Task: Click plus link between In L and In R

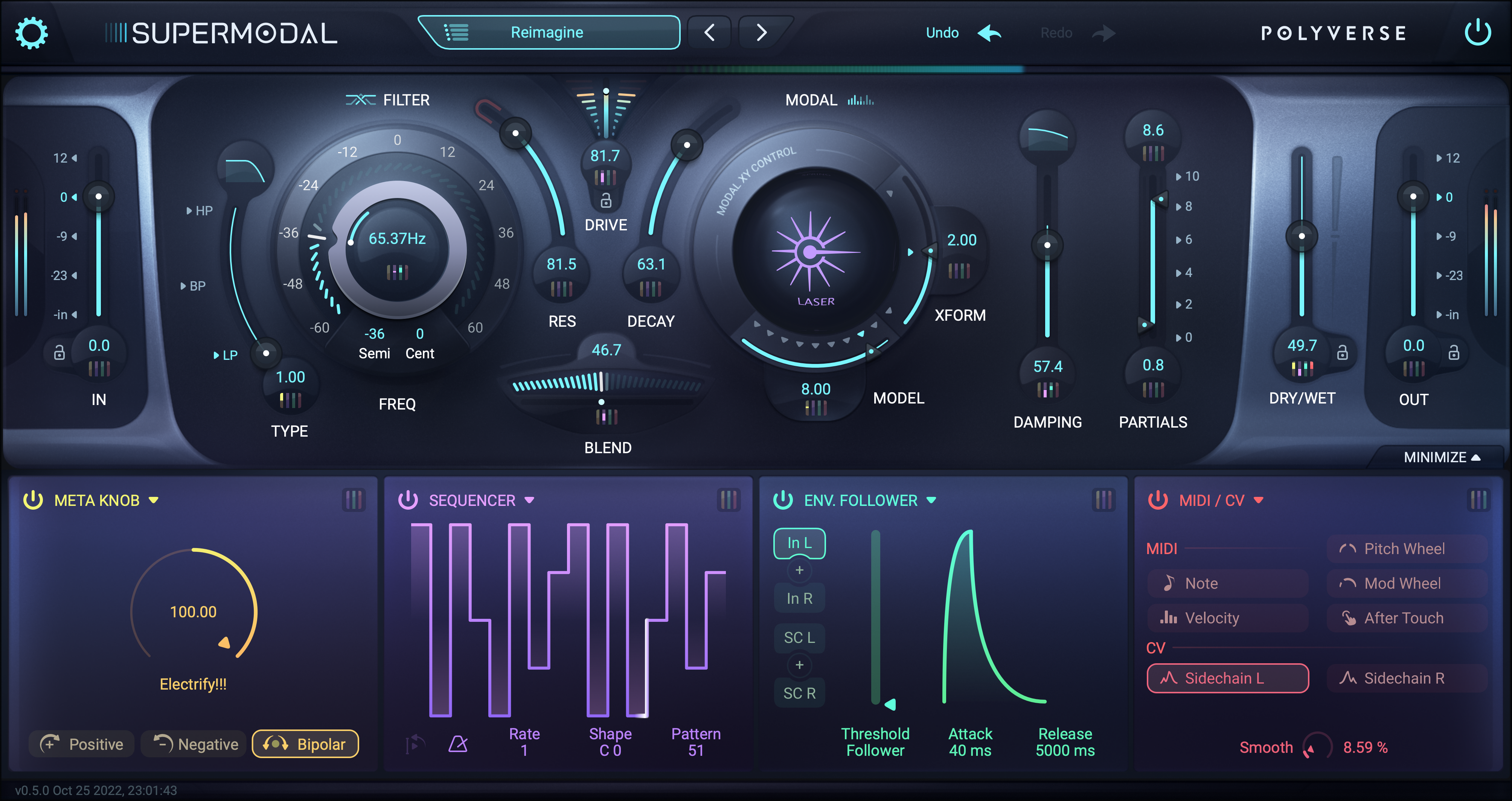Action: pyautogui.click(x=799, y=570)
